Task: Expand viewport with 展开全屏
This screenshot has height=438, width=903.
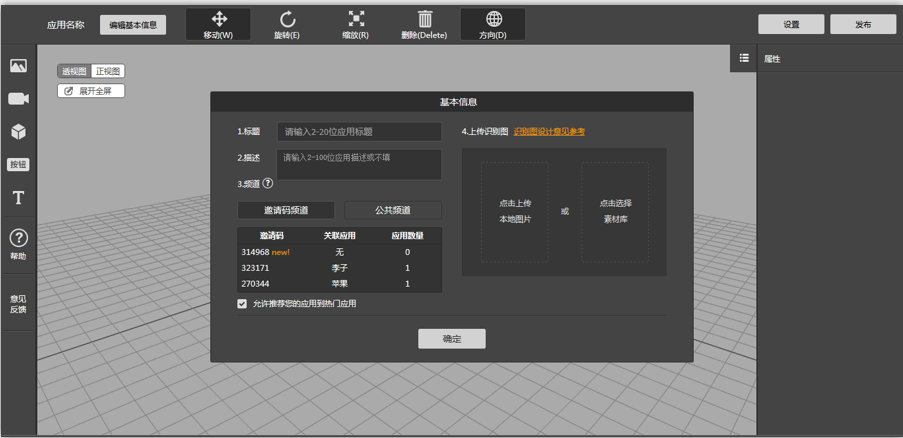Action: click(91, 91)
